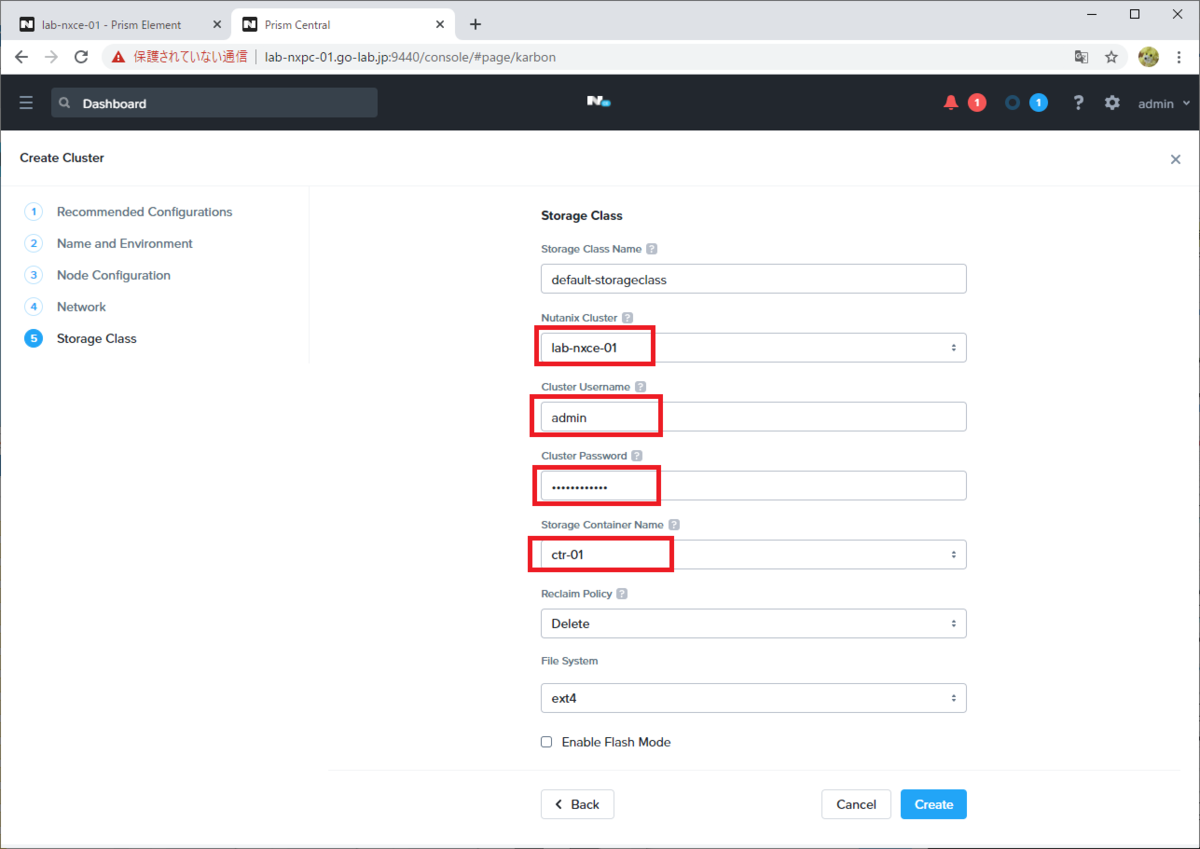The height and width of the screenshot is (849, 1200).
Task: Open the Reclaim Policy dropdown
Action: (753, 623)
